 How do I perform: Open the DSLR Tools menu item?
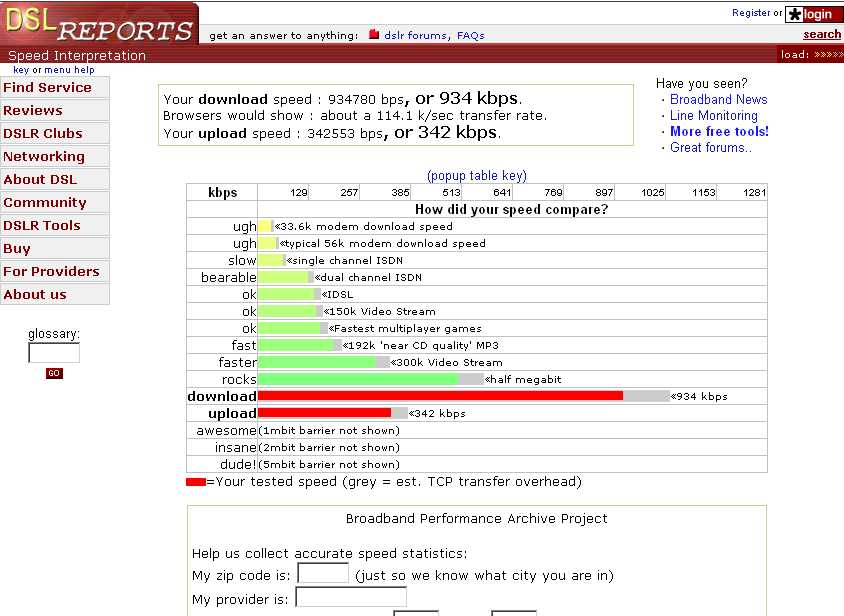55,226
